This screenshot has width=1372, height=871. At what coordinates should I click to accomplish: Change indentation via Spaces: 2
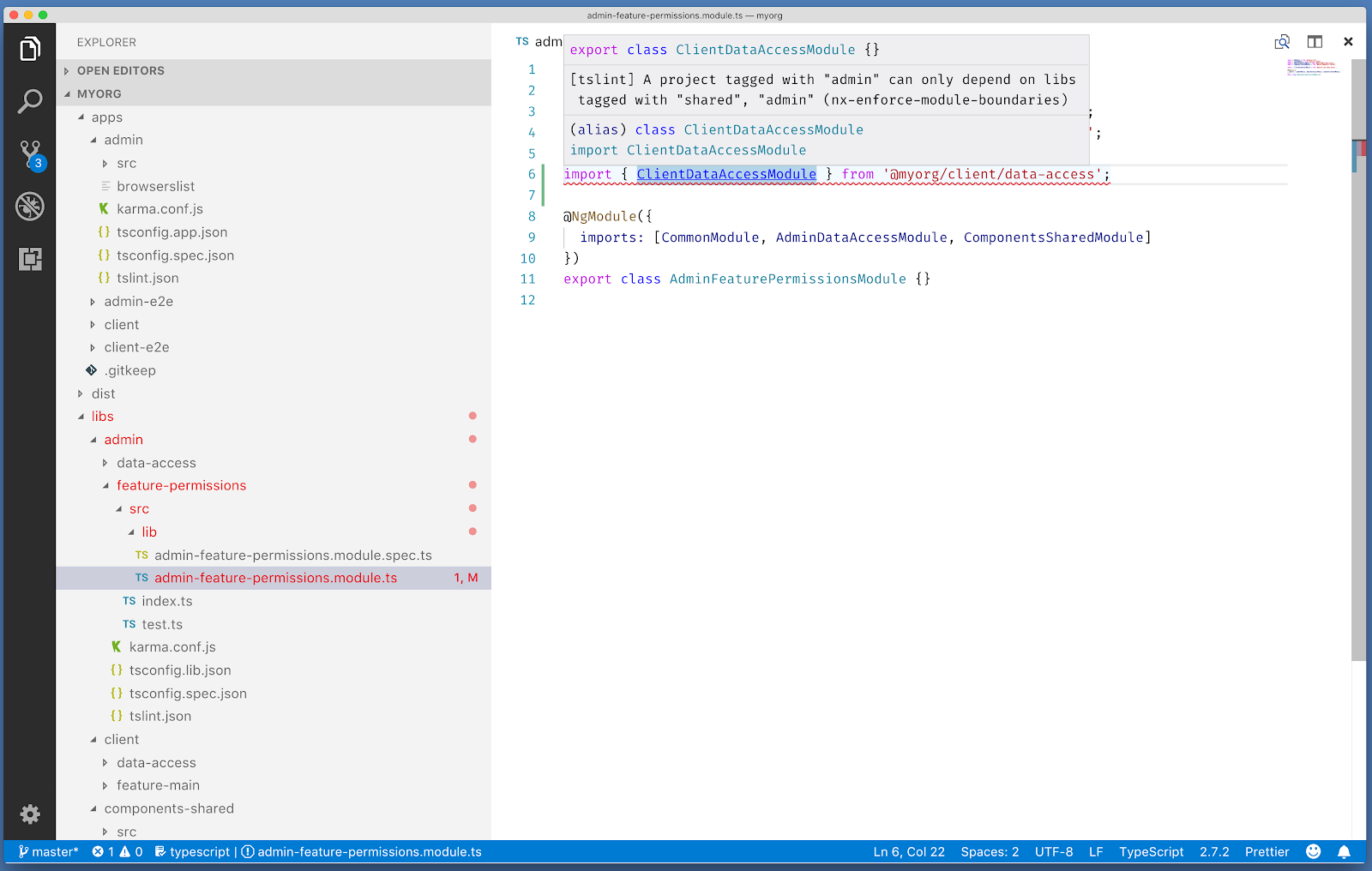[x=990, y=851]
